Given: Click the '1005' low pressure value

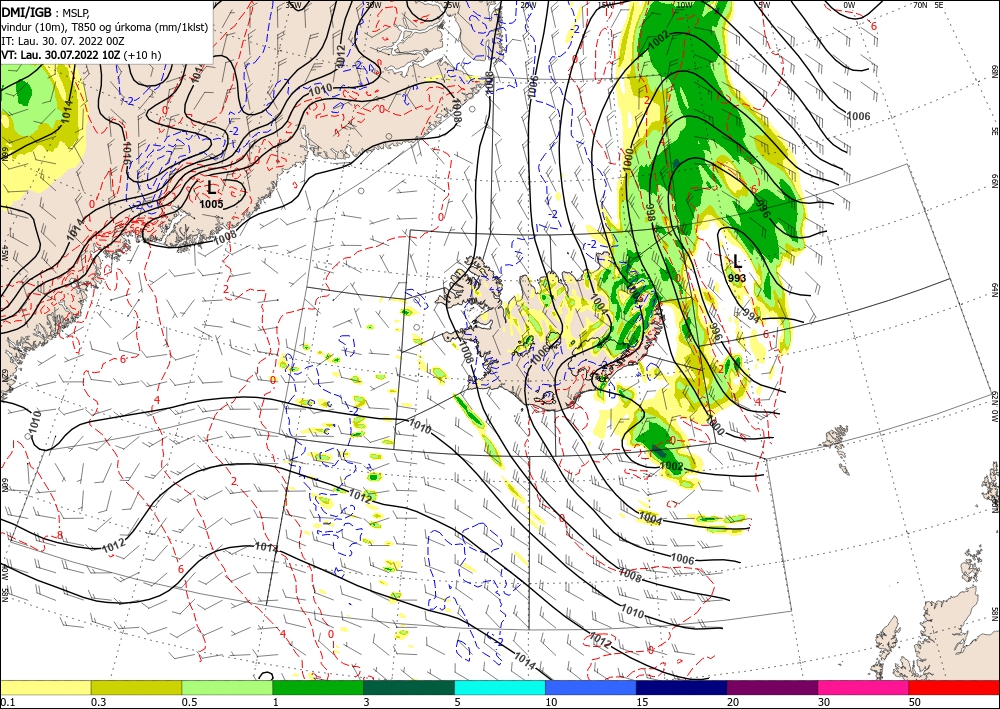Looking at the screenshot, I should 211,204.
